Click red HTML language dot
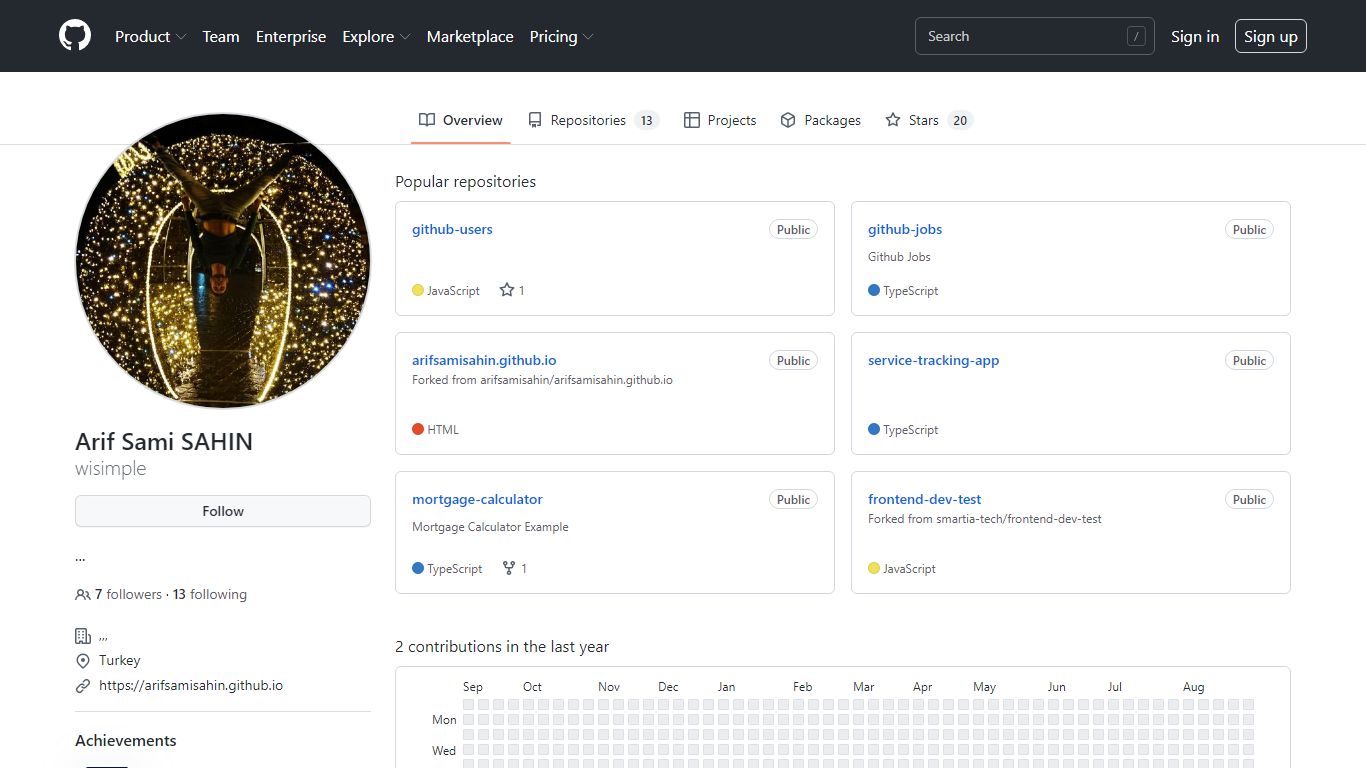 (x=418, y=429)
